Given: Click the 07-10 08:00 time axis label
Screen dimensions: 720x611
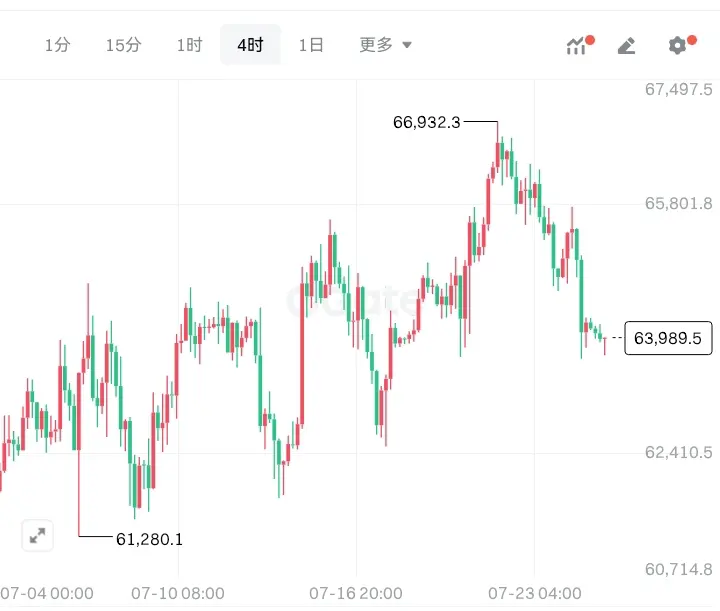Looking at the screenshot, I should tap(178, 593).
